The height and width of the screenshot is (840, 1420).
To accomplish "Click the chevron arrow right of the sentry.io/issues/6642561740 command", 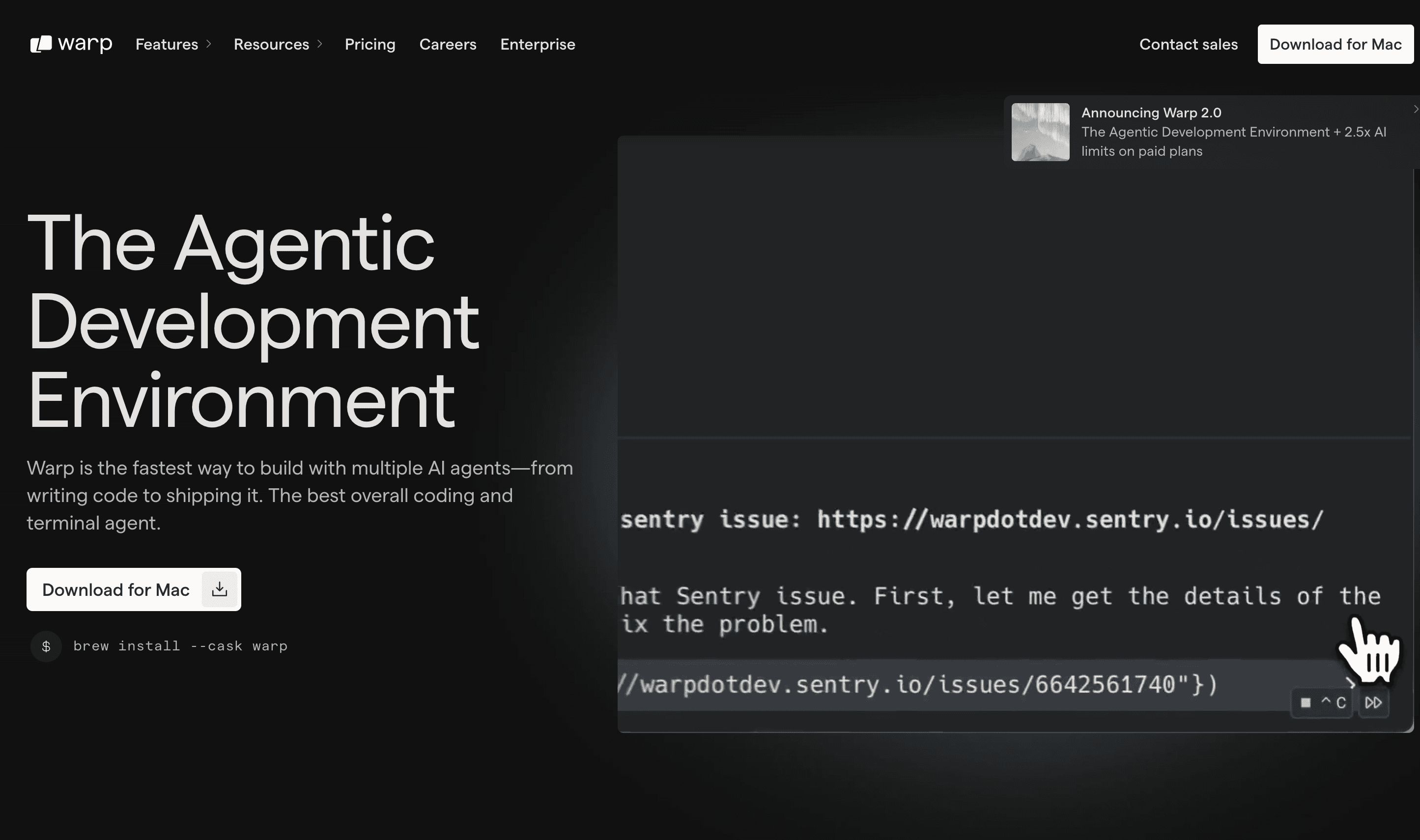I will (1350, 683).
